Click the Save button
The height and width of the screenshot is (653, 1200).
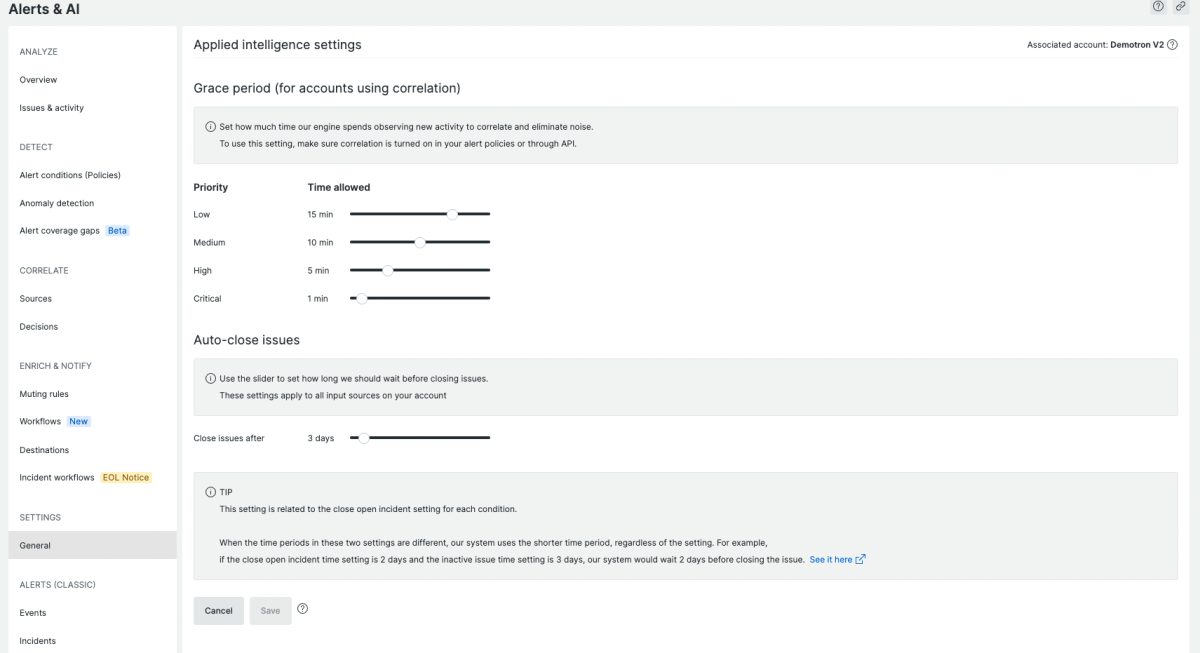tap(270, 611)
